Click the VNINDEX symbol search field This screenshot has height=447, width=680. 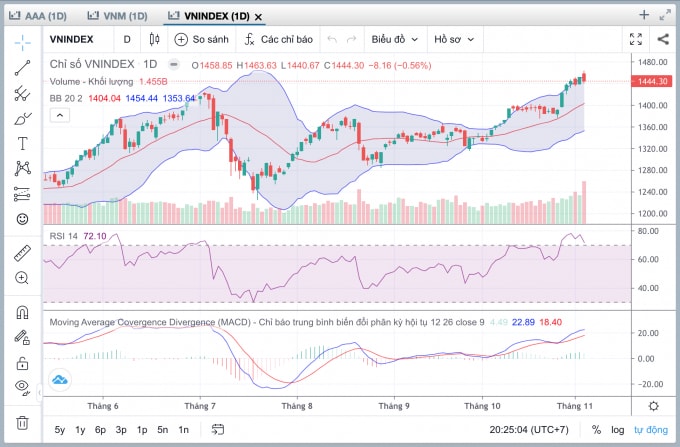72,39
